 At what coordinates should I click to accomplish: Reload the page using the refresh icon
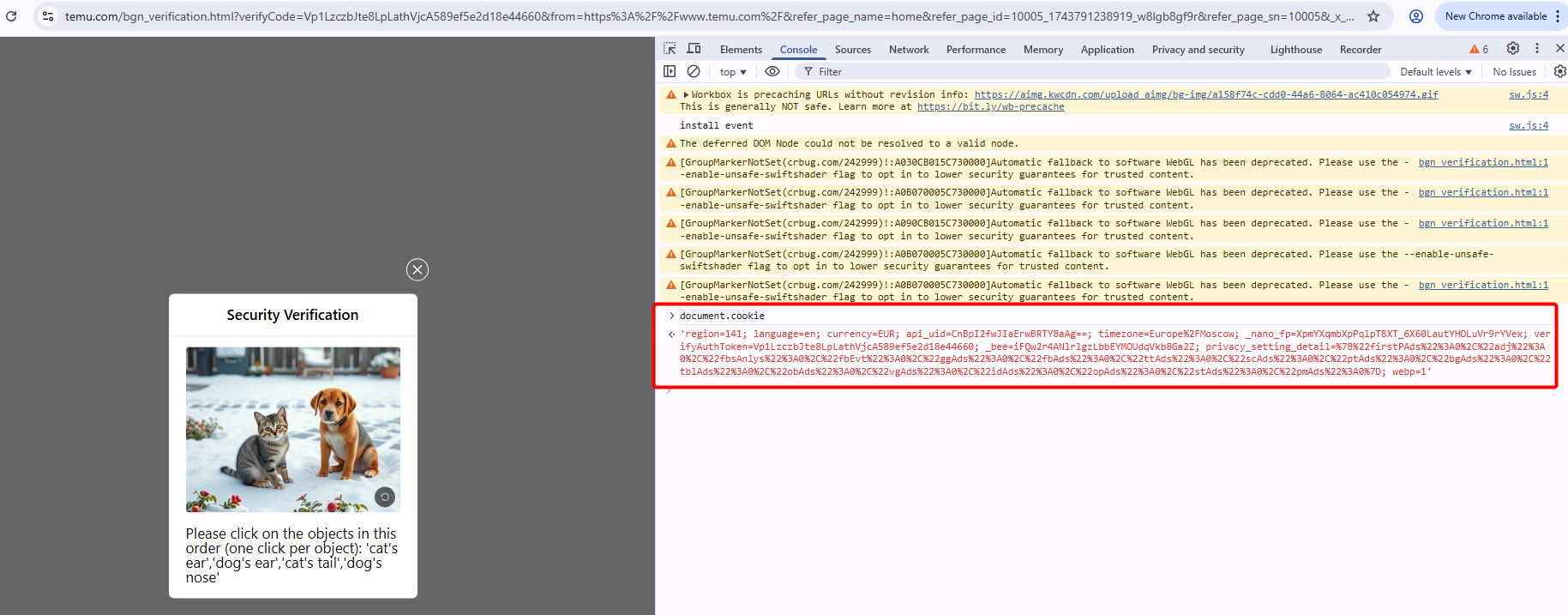click(11, 16)
